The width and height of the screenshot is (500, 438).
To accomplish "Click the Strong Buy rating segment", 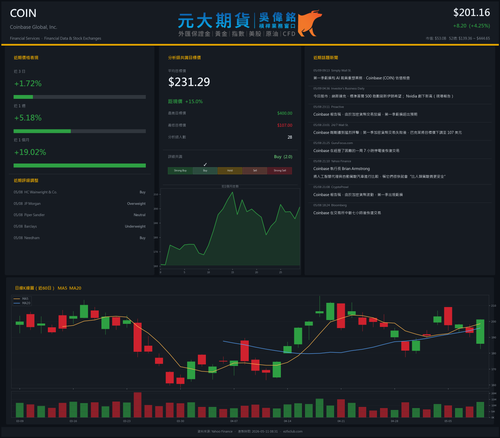I will (180, 171).
